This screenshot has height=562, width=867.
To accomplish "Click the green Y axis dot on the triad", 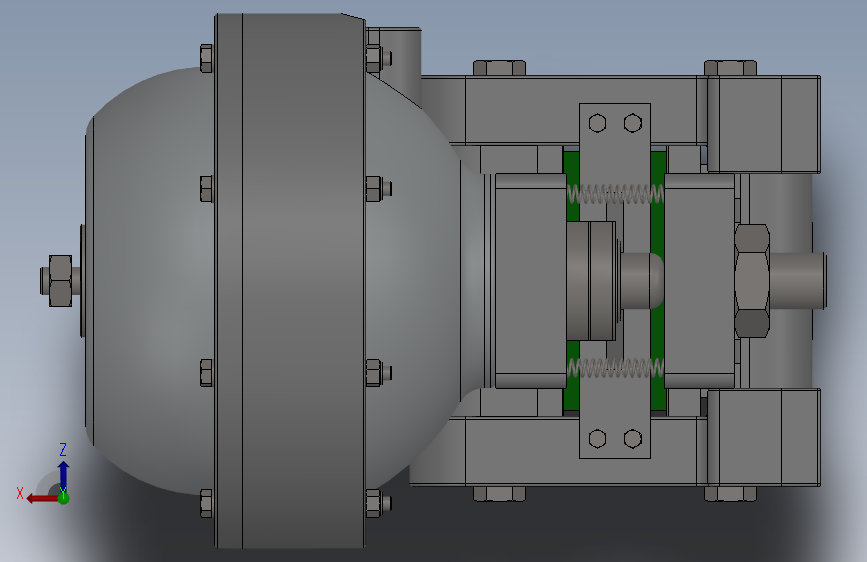I will pyautogui.click(x=64, y=498).
